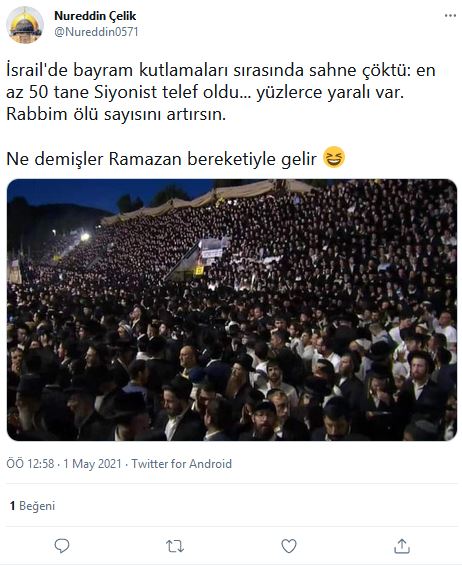Click the retweet arrows icon
Screen dimensions: 462x566
tap(175, 546)
